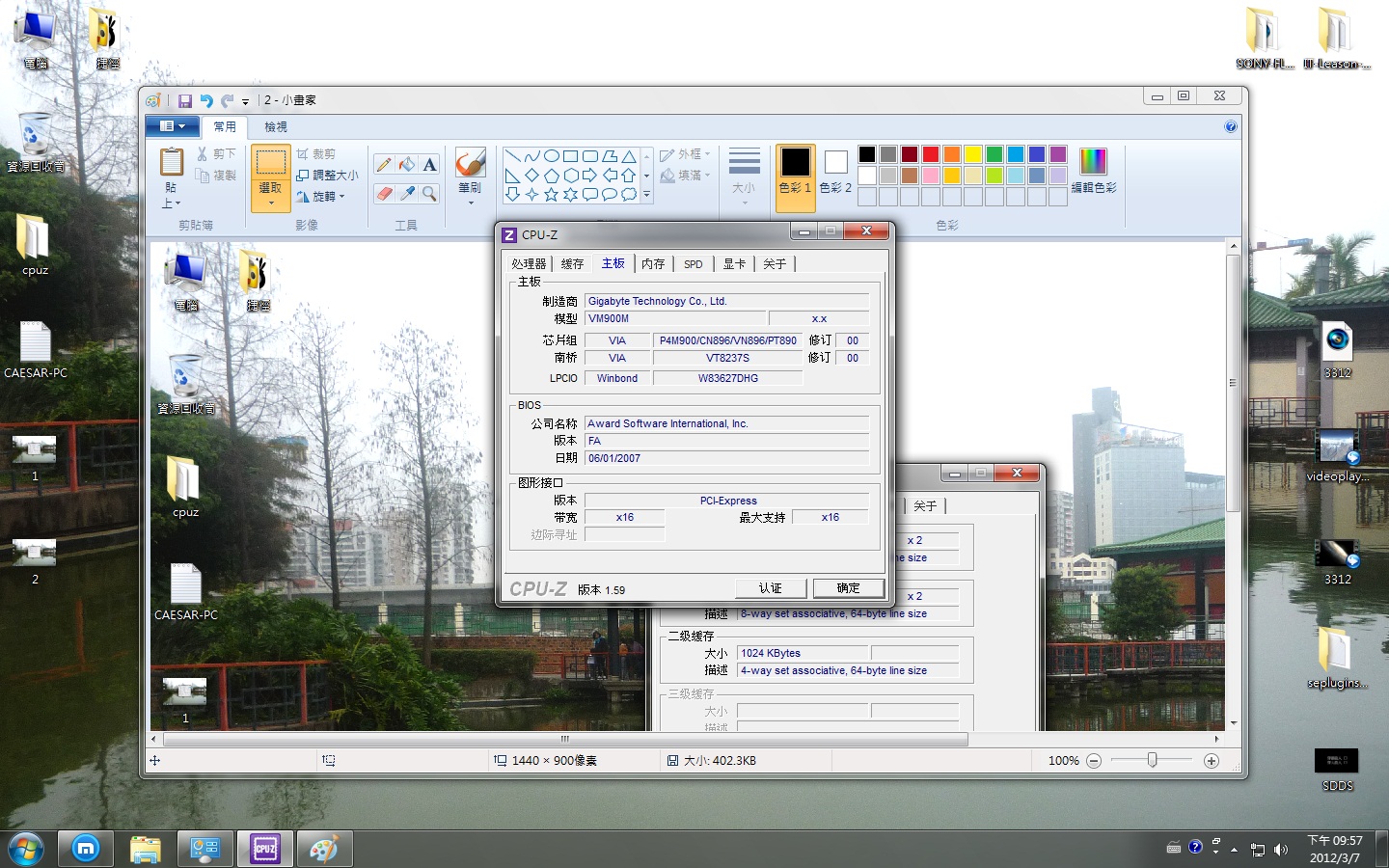Open the 关于 tab in front CPU-Z window
Image resolution: width=1389 pixels, height=868 pixels.
775,264
